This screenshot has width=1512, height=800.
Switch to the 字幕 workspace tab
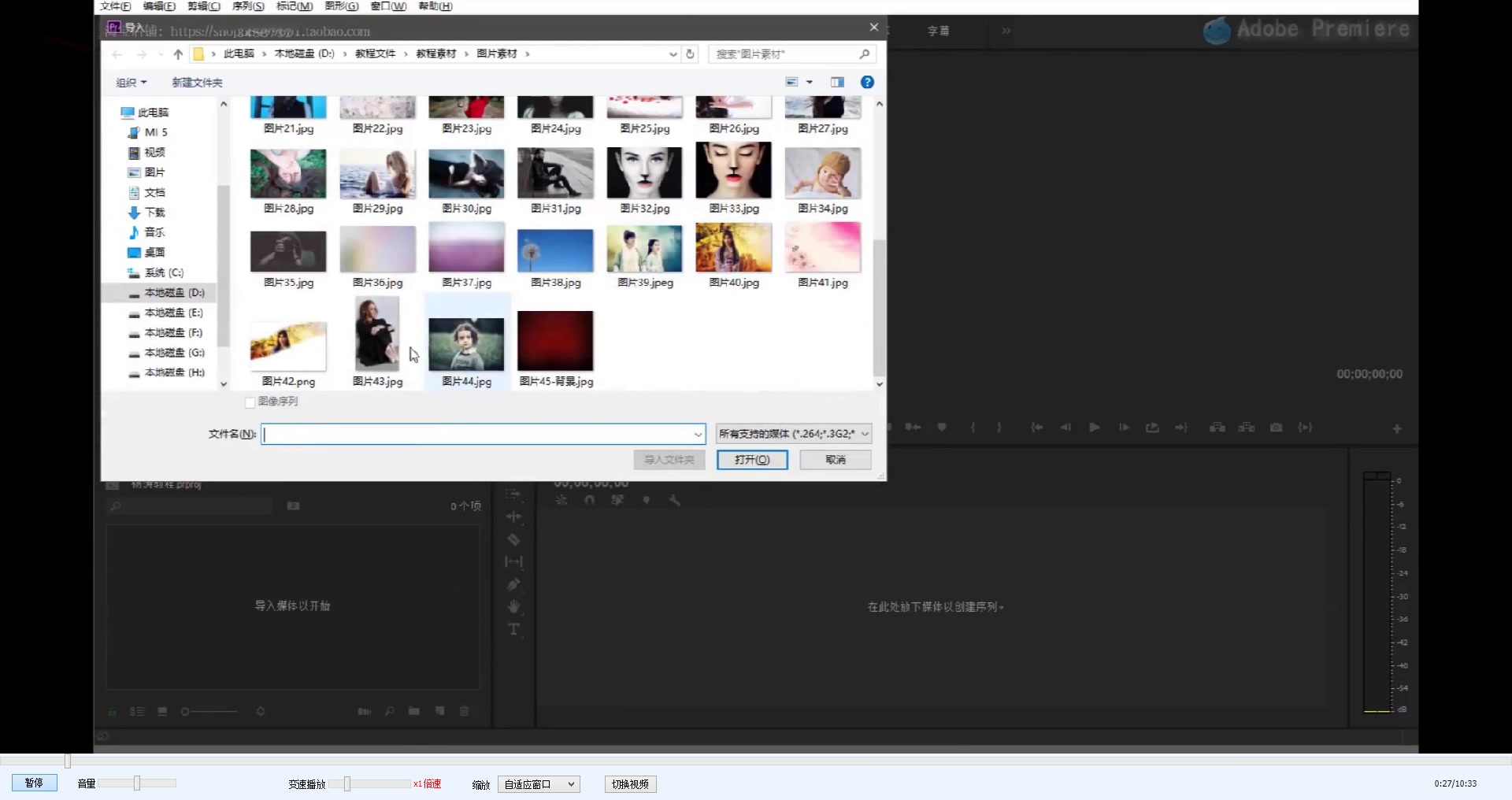tap(938, 31)
